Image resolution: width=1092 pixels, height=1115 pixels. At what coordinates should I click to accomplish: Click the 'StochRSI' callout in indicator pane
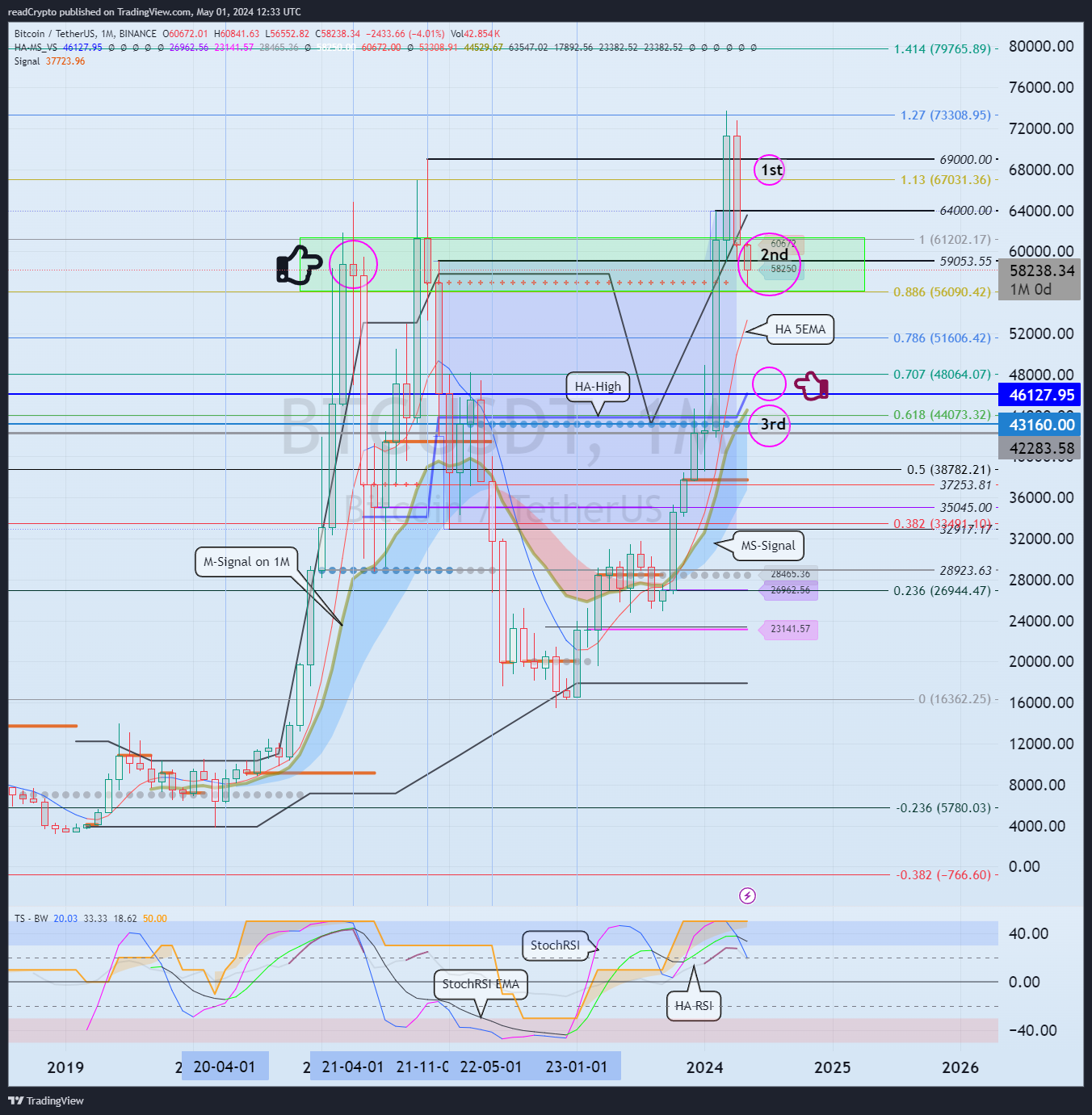pyautogui.click(x=555, y=945)
